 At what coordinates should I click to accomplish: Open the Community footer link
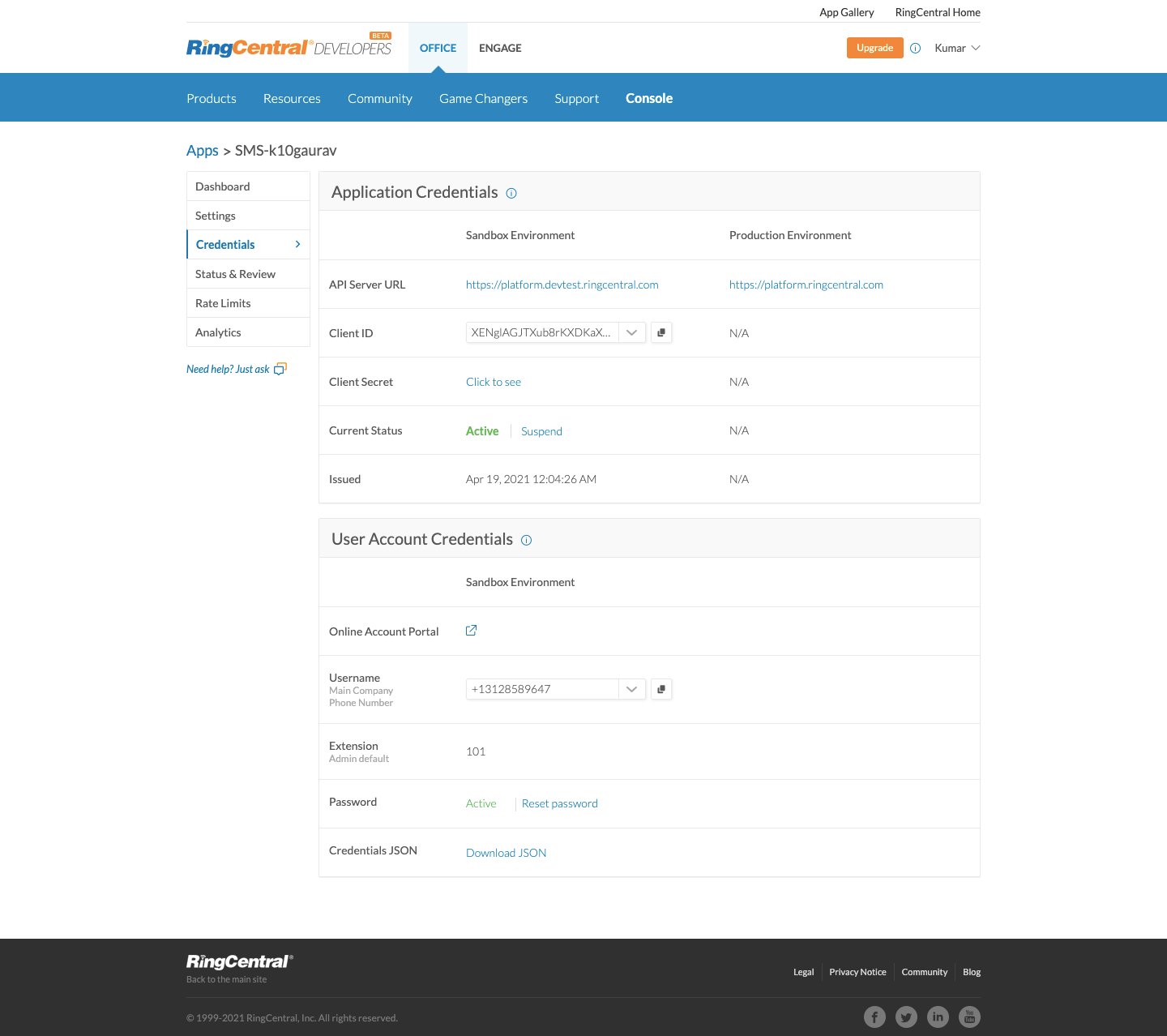pyautogui.click(x=925, y=972)
